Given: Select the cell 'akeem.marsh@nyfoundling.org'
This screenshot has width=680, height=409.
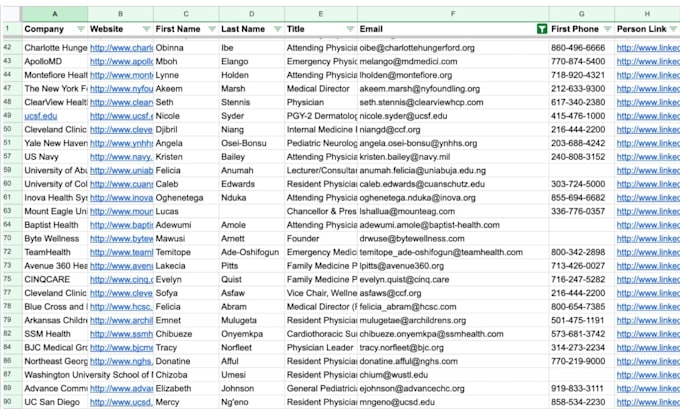Looking at the screenshot, I should [453, 88].
